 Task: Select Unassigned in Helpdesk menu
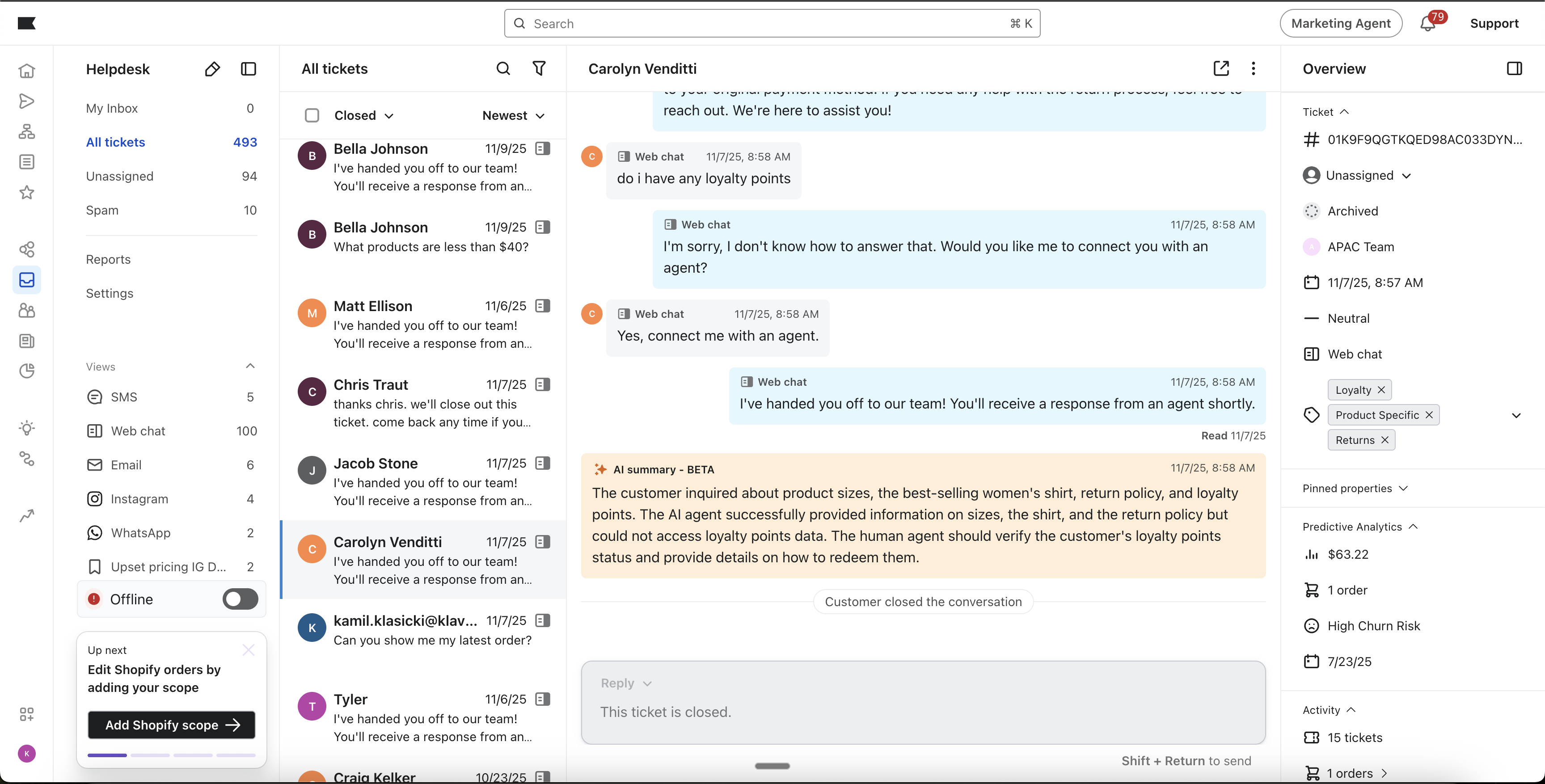tap(119, 176)
